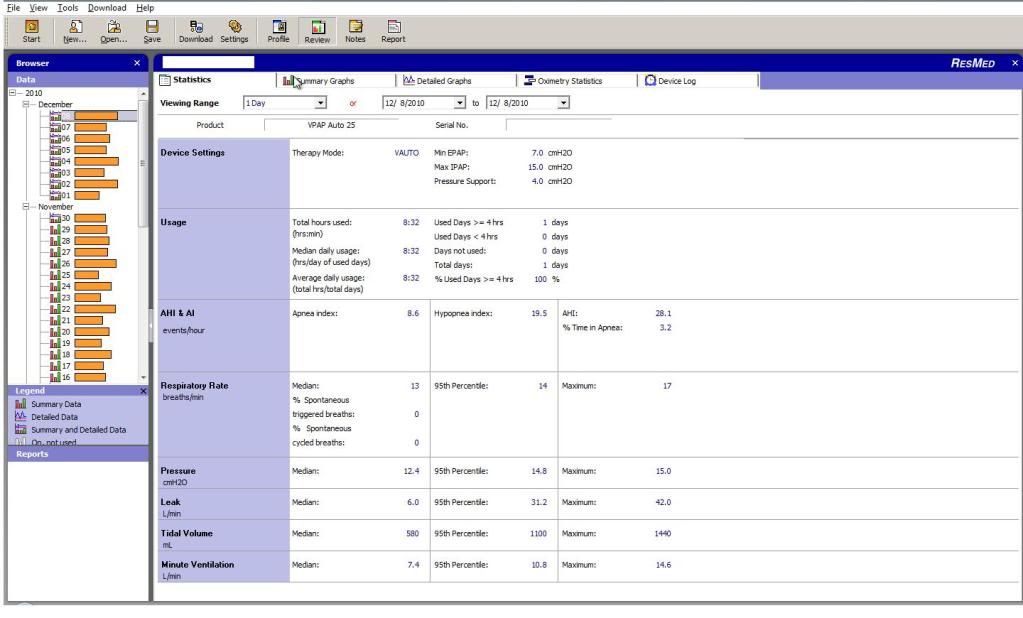1023x618 pixels.
Task: Select November 18 in the data tree
Action: click(80, 354)
